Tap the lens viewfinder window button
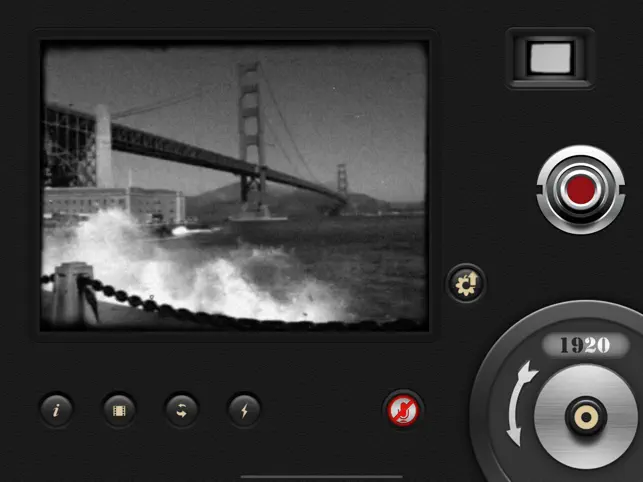The width and height of the screenshot is (643, 482). pyautogui.click(x=550, y=58)
